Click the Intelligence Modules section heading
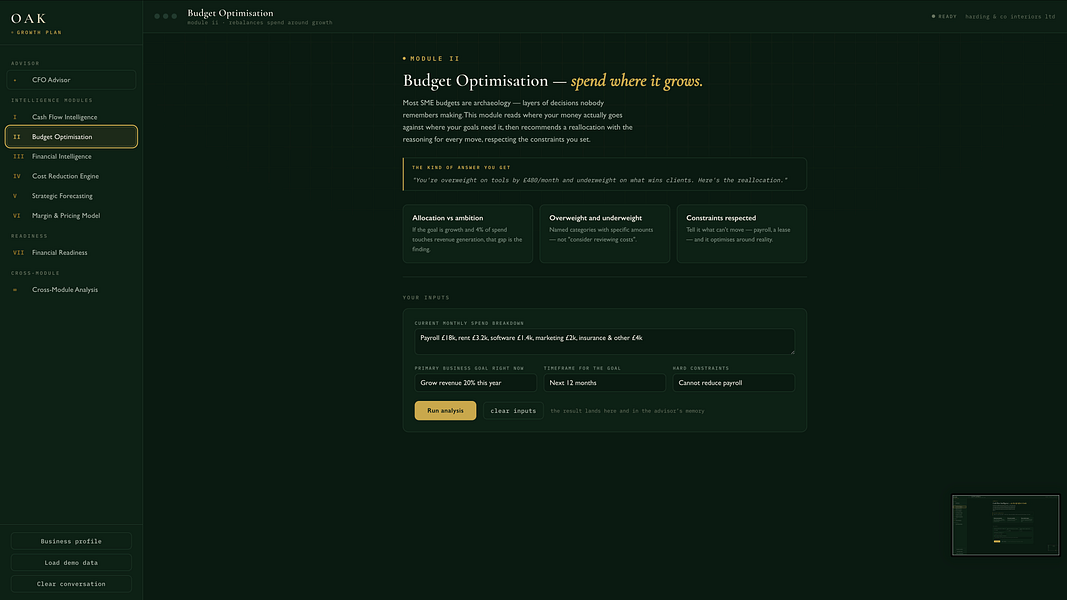This screenshot has width=1067, height=600. click(52, 100)
